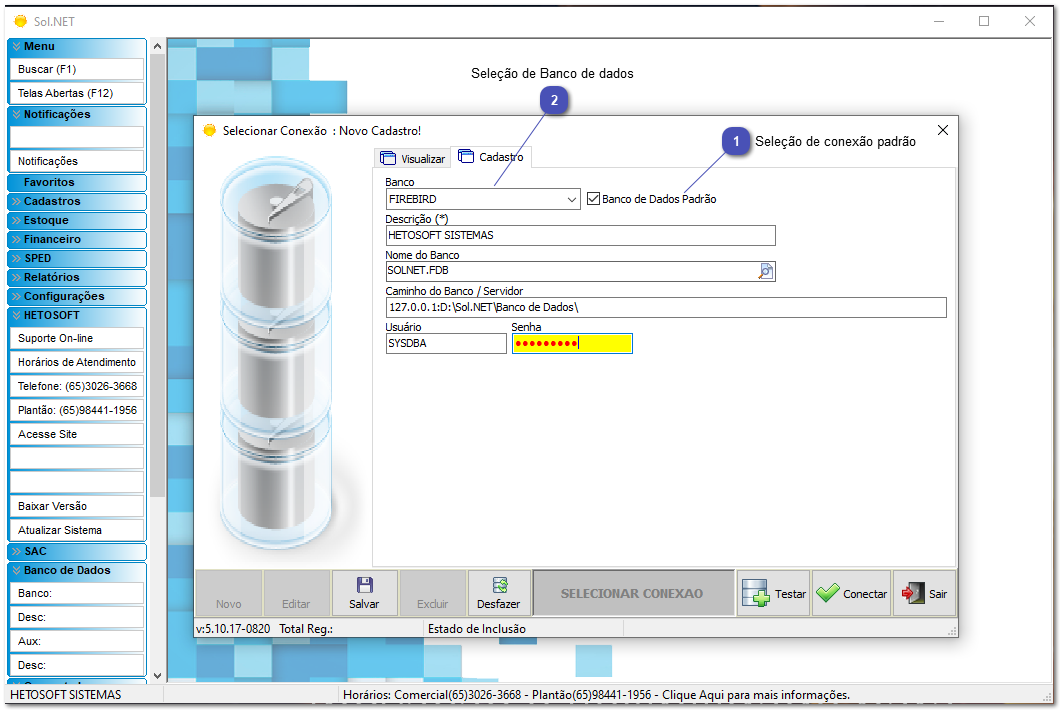Click the Salvar save icon
This screenshot has width=1063, height=713.
pos(364,585)
